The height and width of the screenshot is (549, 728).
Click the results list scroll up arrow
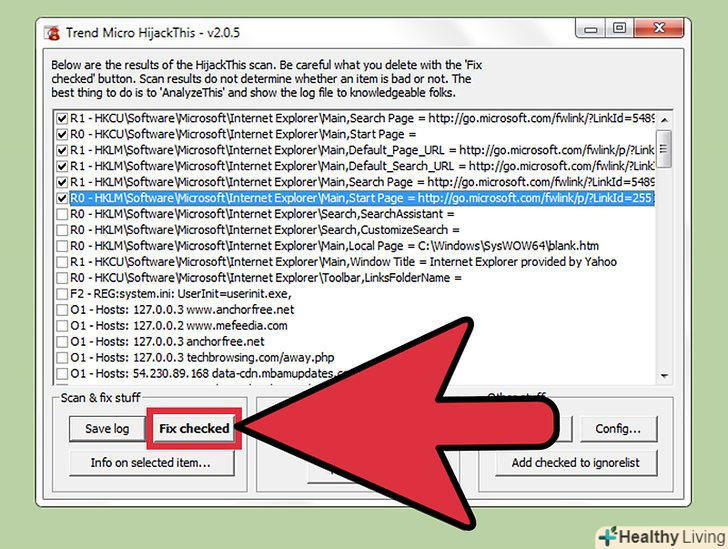(664, 120)
